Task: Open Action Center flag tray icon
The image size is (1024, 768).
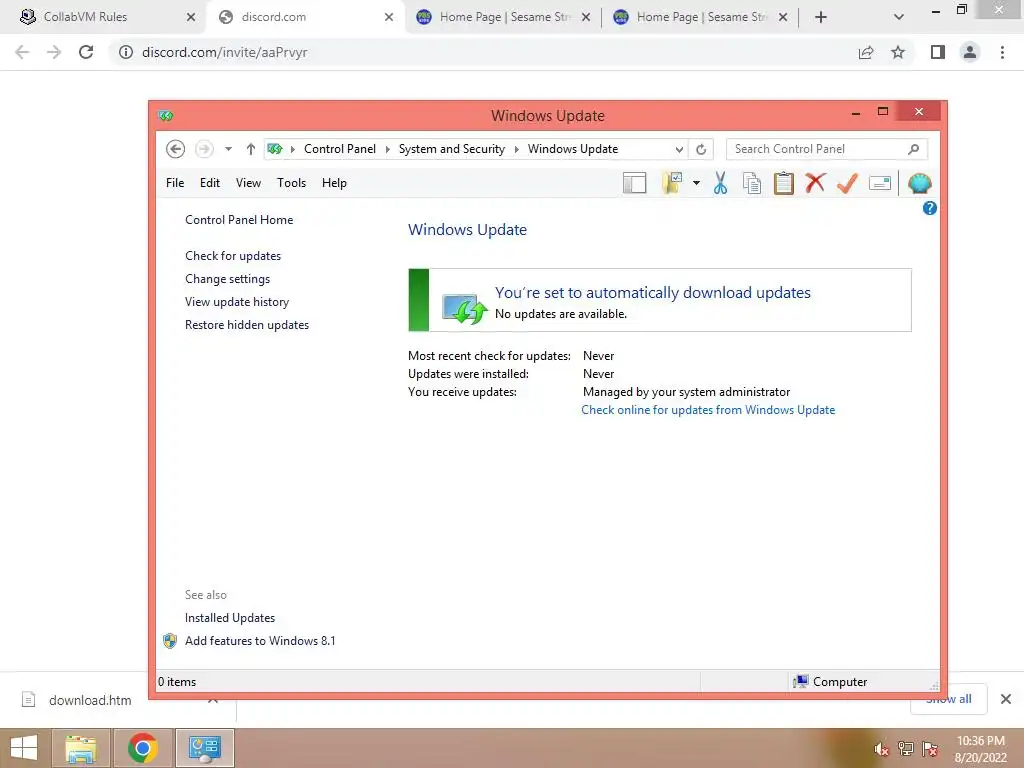Action: coord(930,749)
